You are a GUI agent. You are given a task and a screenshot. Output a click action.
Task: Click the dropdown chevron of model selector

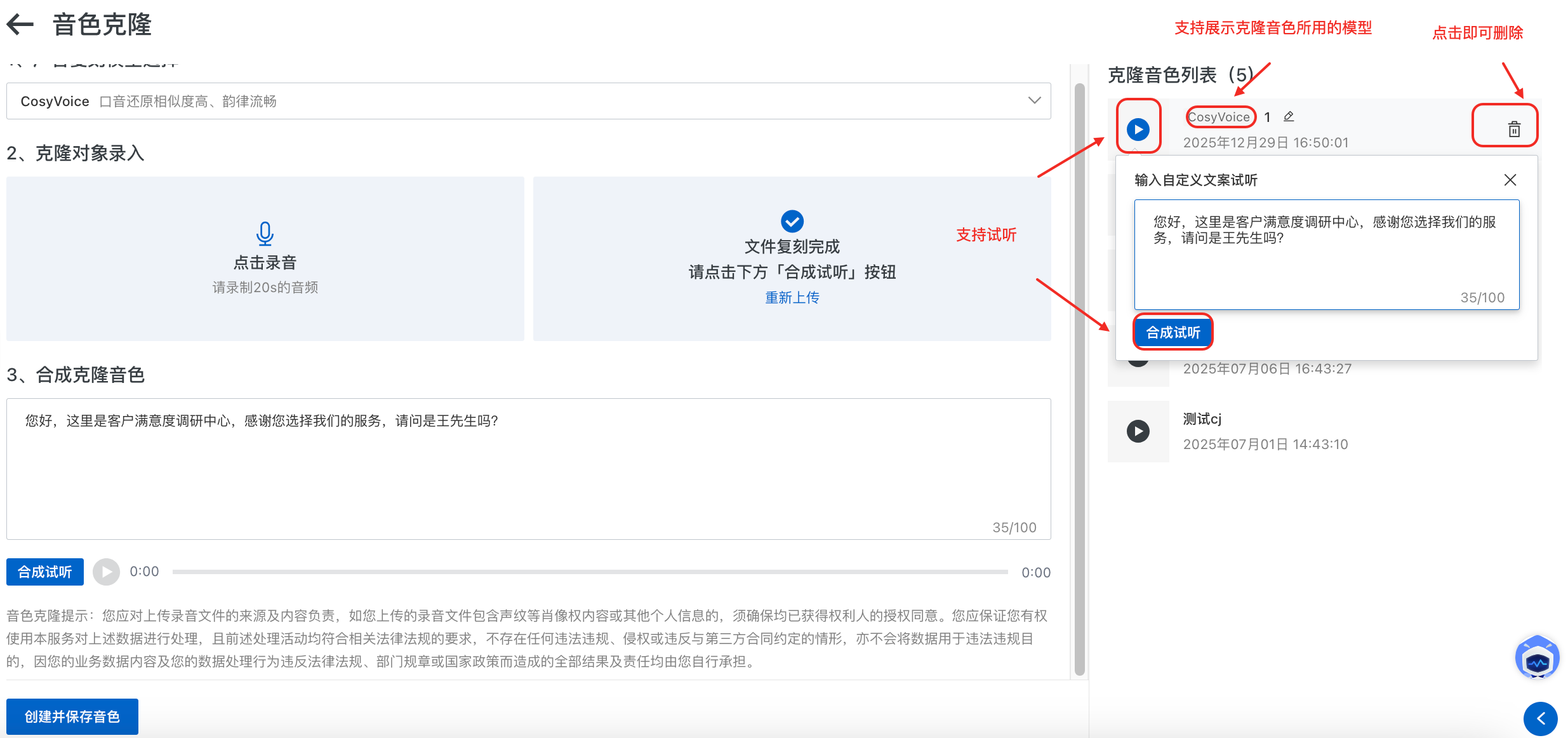pyautogui.click(x=1034, y=101)
